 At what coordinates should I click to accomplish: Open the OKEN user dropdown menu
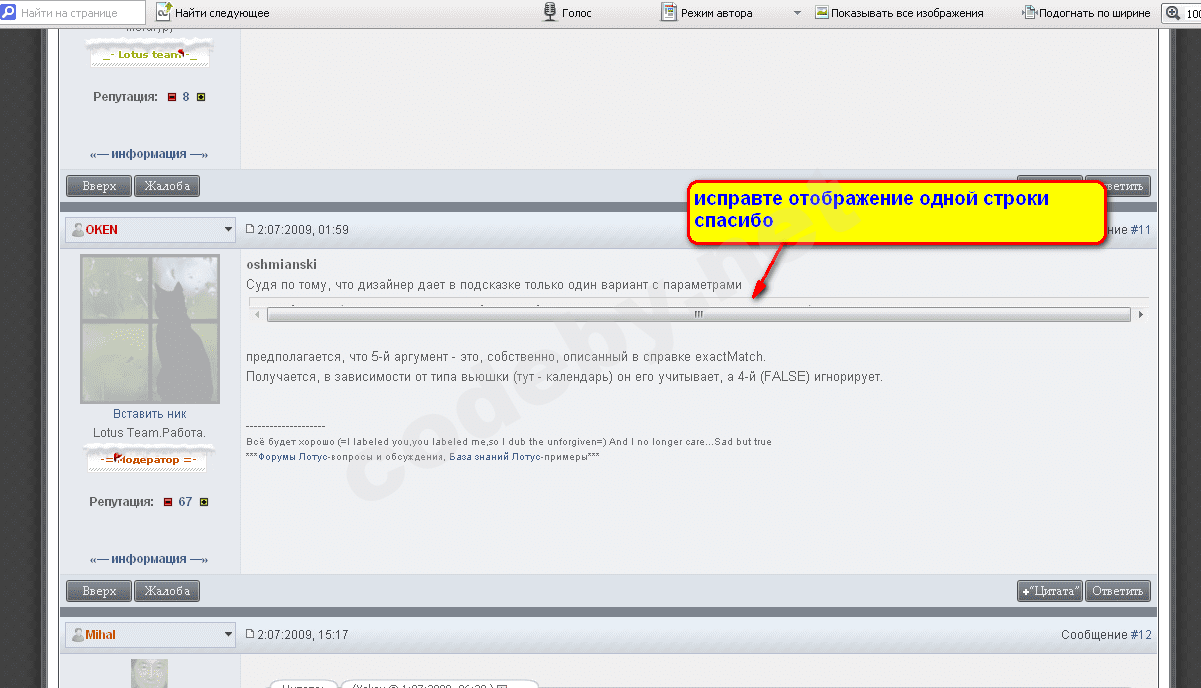(150, 230)
